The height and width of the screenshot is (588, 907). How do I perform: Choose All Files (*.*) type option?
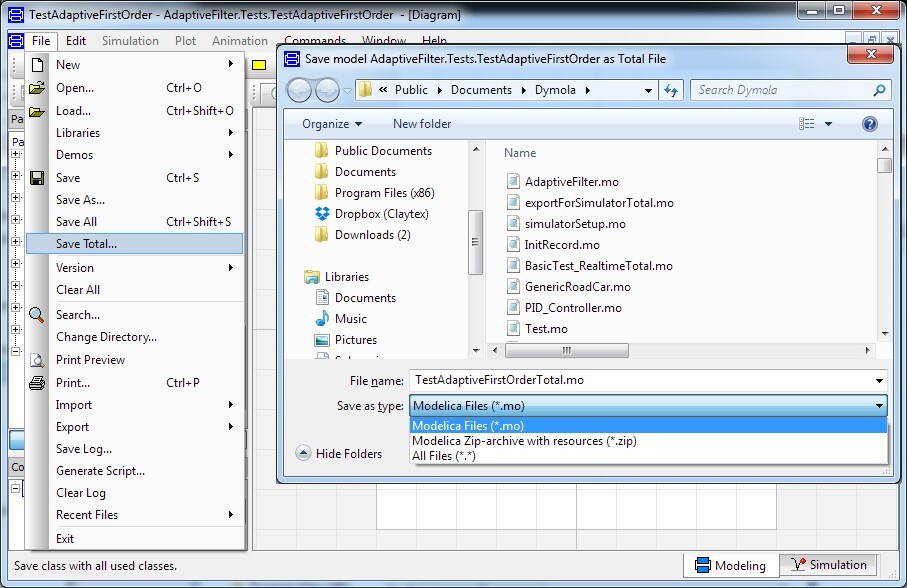click(648, 456)
